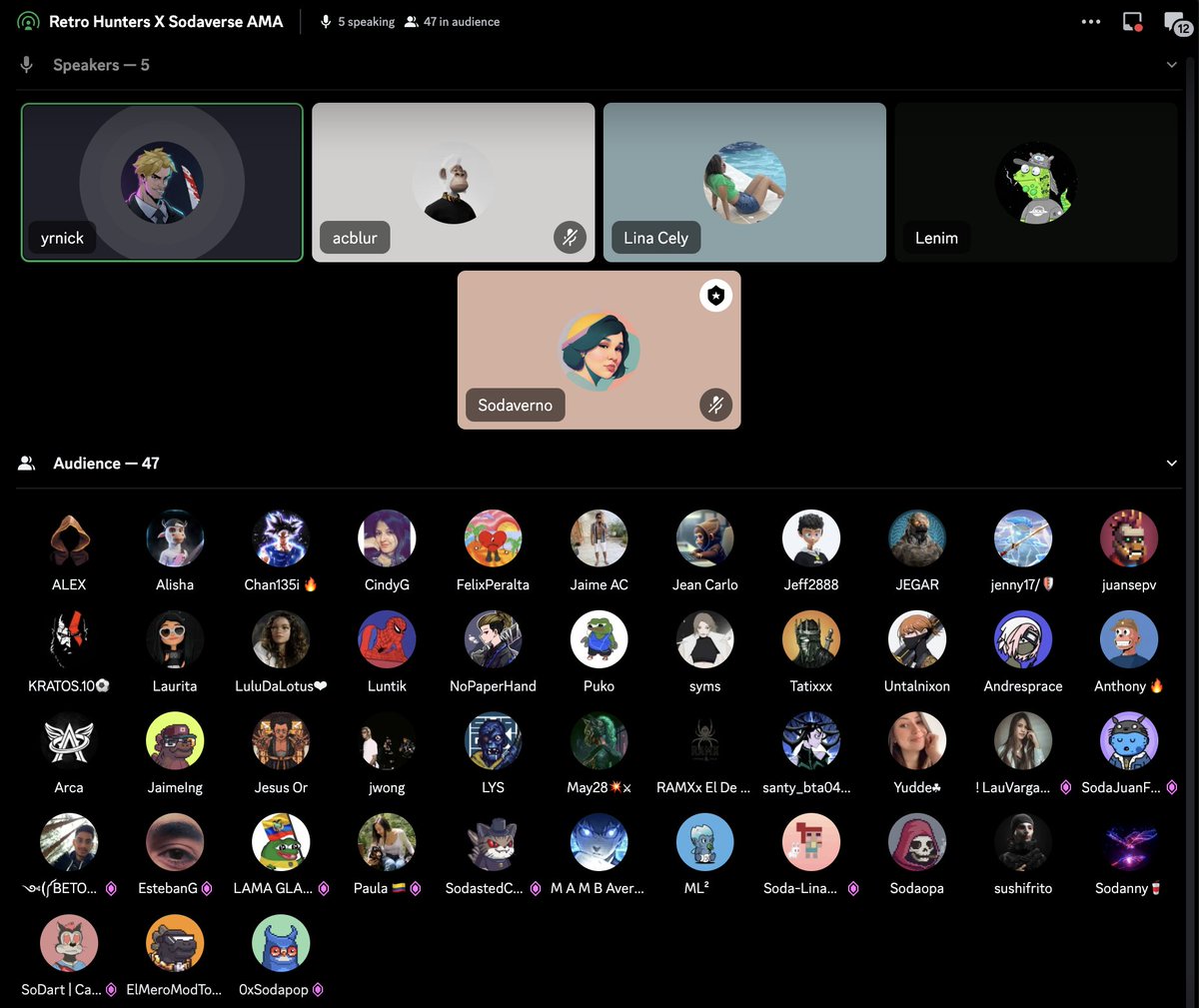Click the Retro Hunters X Sodaverse AMA title
The height and width of the screenshot is (1008, 1199).
(166, 21)
